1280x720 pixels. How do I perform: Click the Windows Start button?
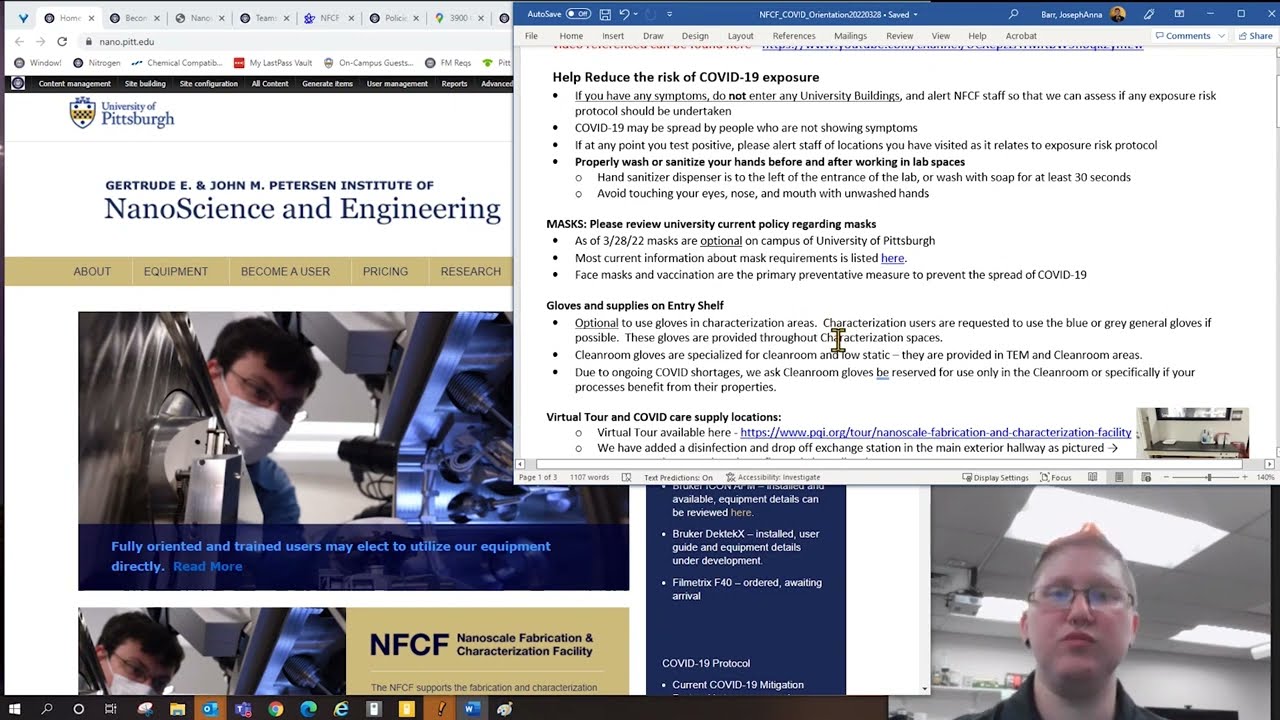pos(15,709)
